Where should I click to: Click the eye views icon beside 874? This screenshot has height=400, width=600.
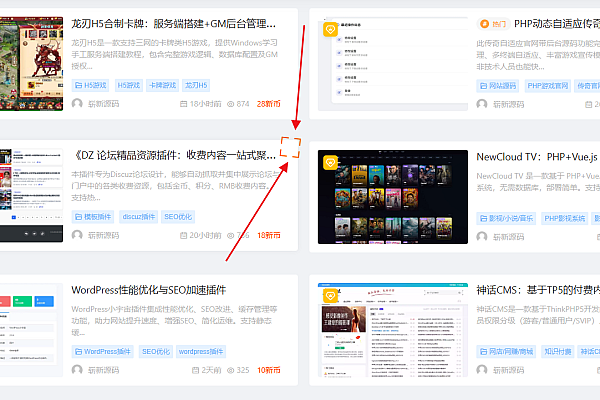(x=230, y=104)
